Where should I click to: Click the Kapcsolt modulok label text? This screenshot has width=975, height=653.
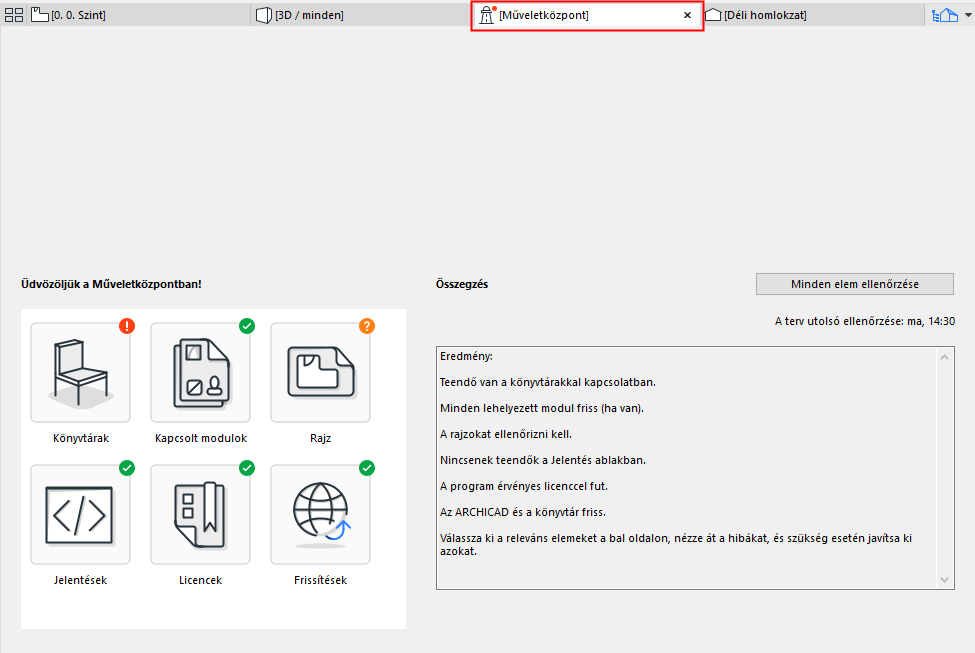click(x=201, y=438)
